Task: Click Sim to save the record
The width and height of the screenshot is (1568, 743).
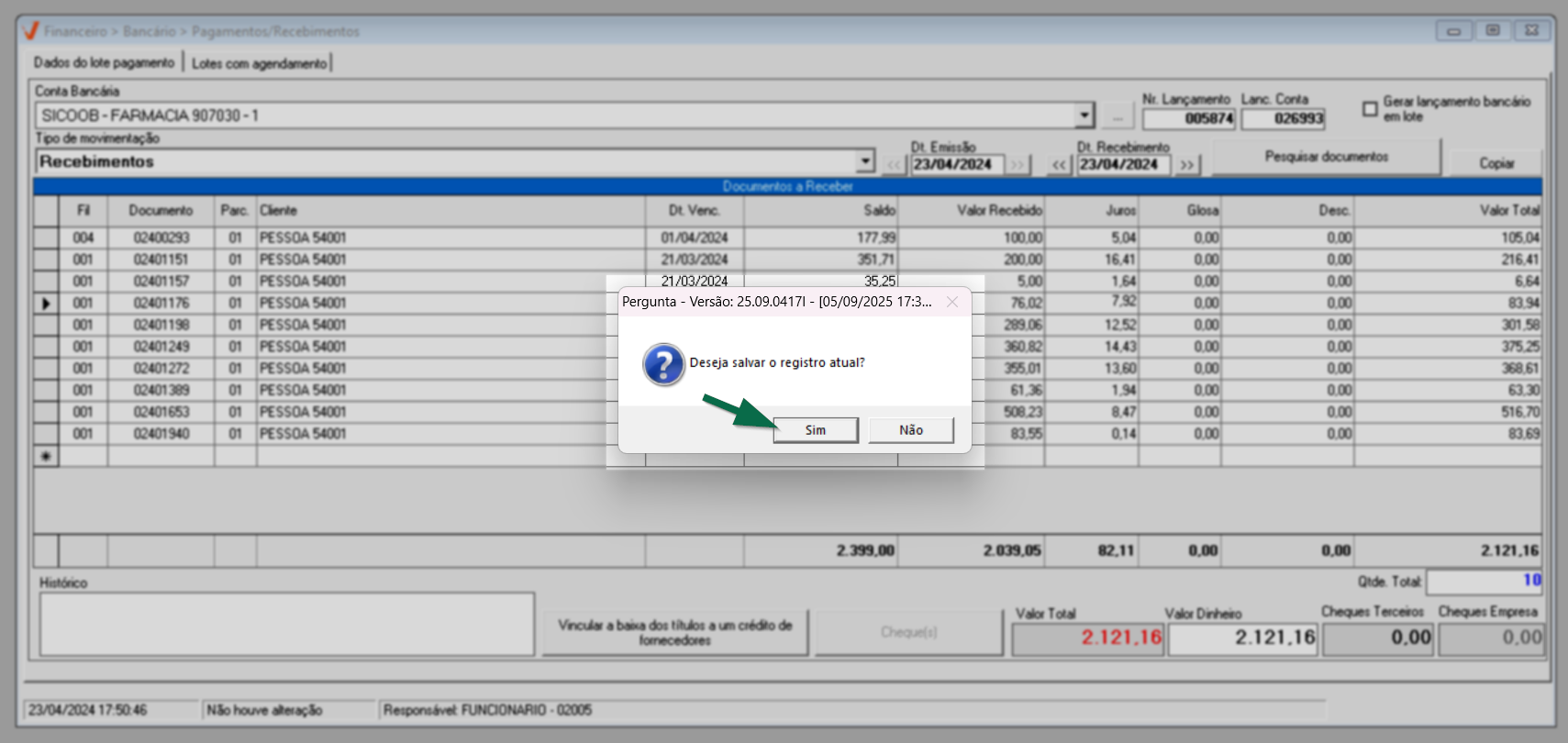Action: pyautogui.click(x=815, y=430)
